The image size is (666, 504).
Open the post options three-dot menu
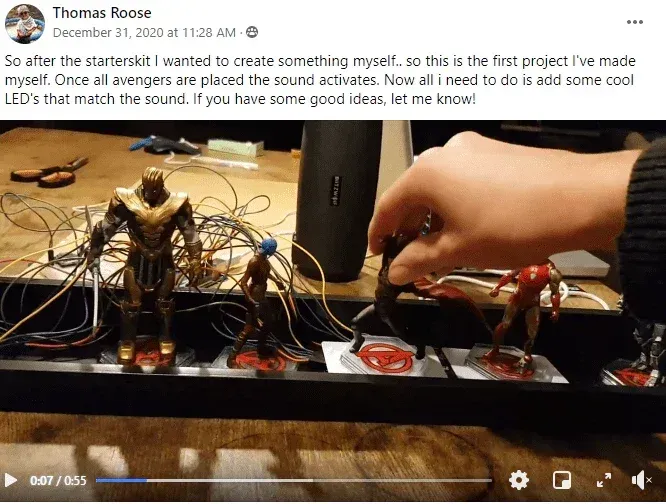(635, 22)
